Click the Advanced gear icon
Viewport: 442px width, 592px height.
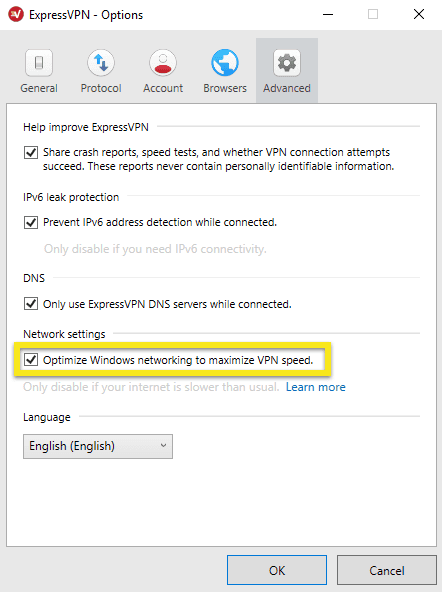pyautogui.click(x=287, y=63)
